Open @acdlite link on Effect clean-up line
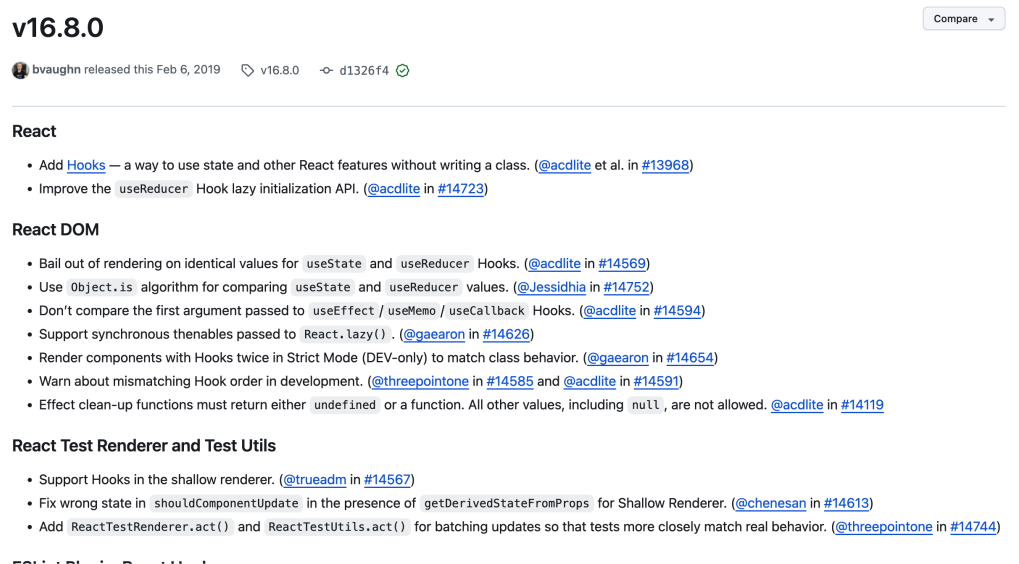 tap(797, 404)
